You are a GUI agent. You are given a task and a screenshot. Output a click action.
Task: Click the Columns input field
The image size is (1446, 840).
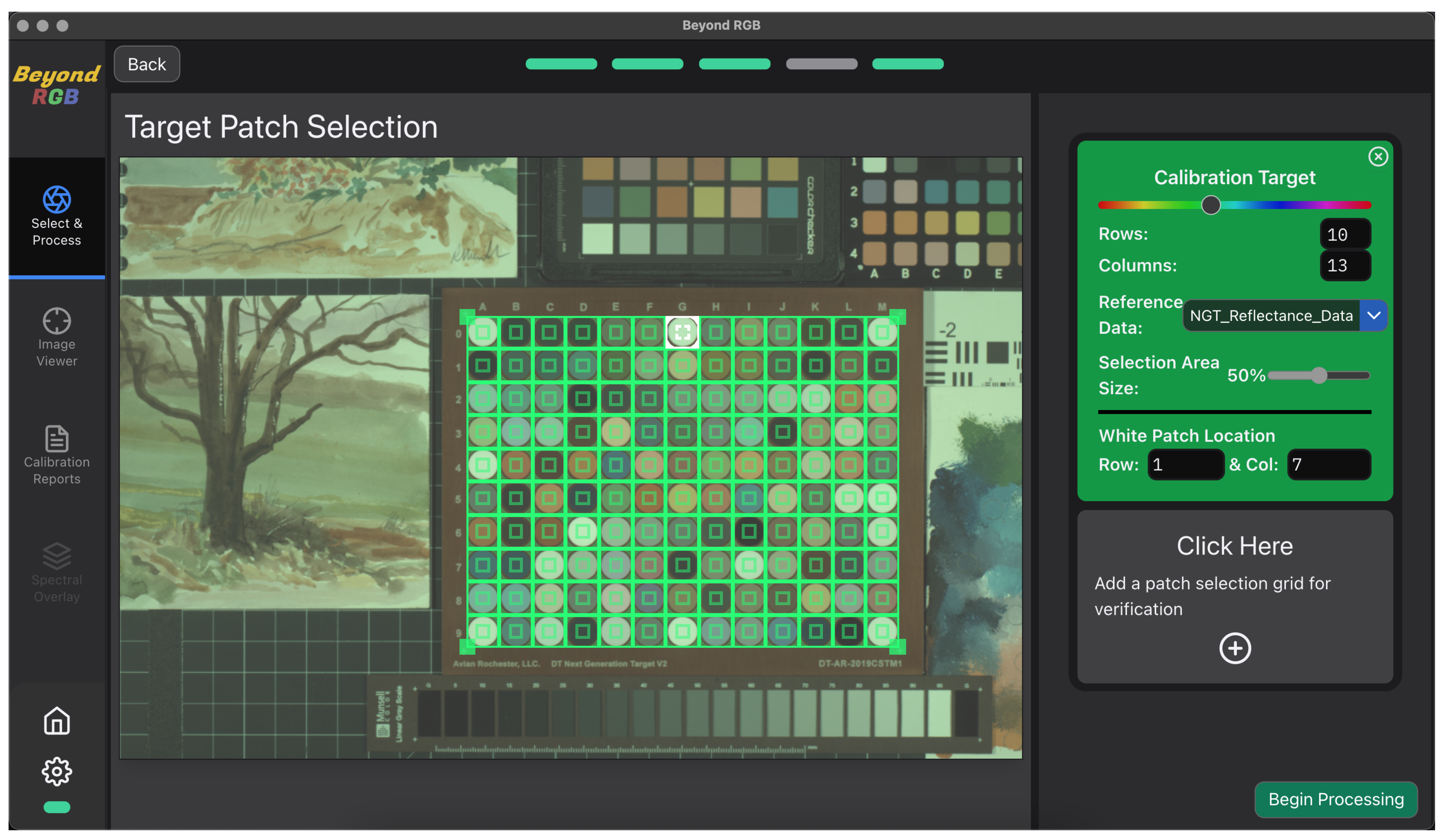[x=1345, y=266]
